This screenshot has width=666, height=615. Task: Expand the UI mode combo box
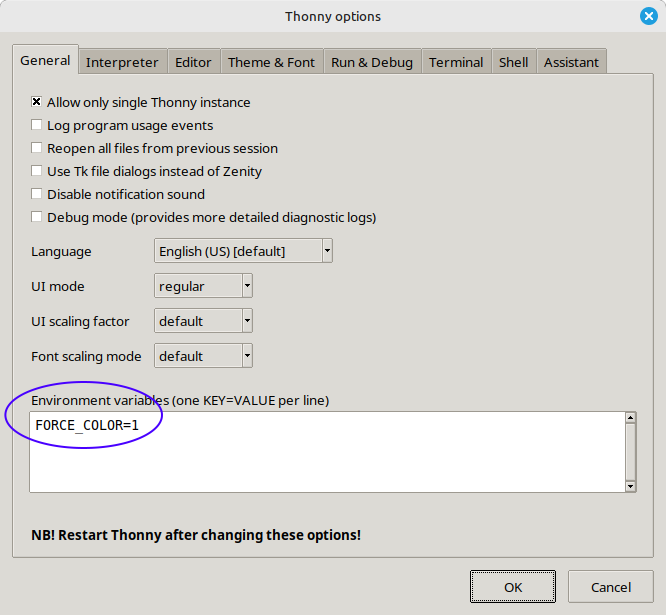[x=203, y=286]
